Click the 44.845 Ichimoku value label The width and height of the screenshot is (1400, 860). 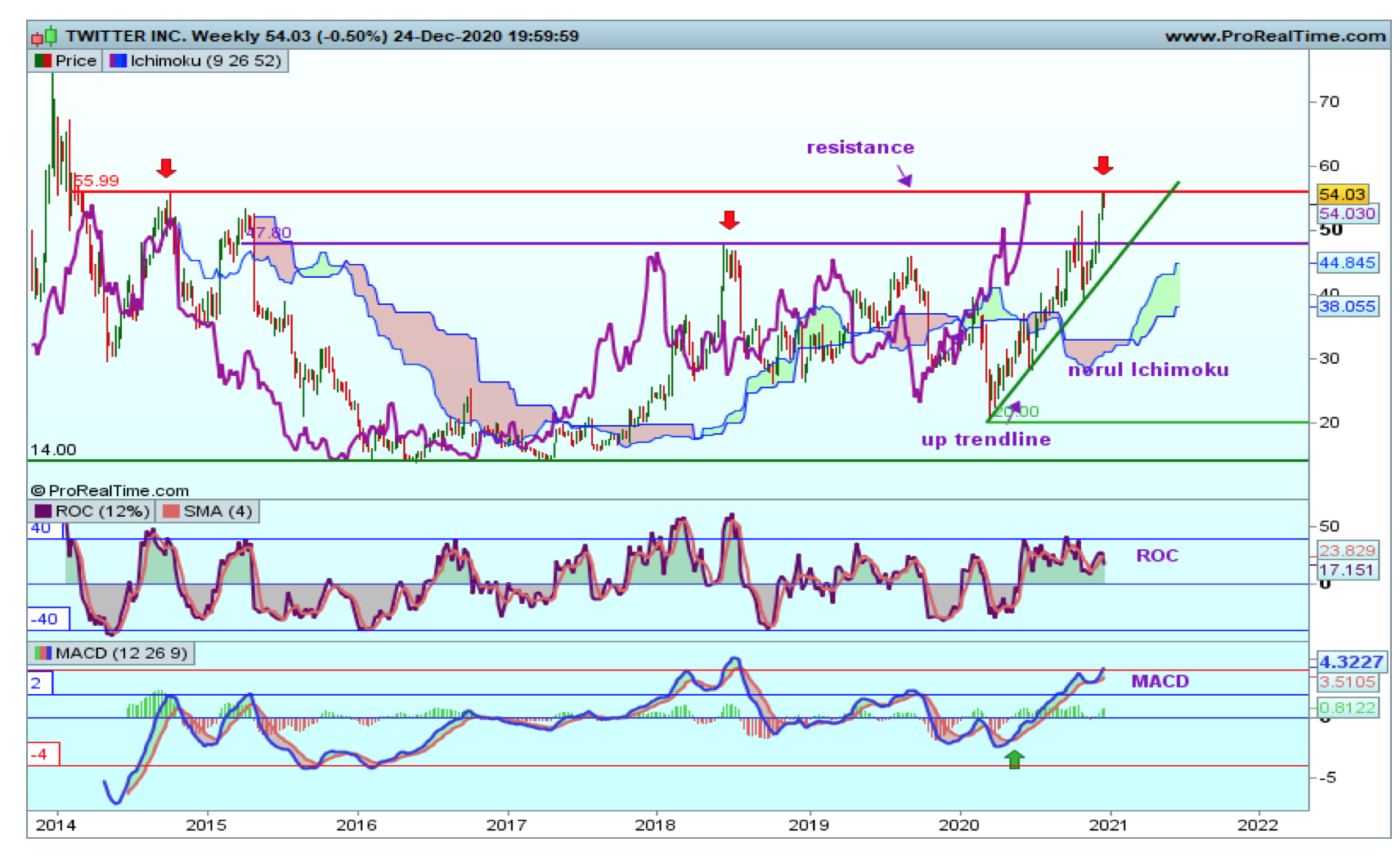(x=1347, y=262)
